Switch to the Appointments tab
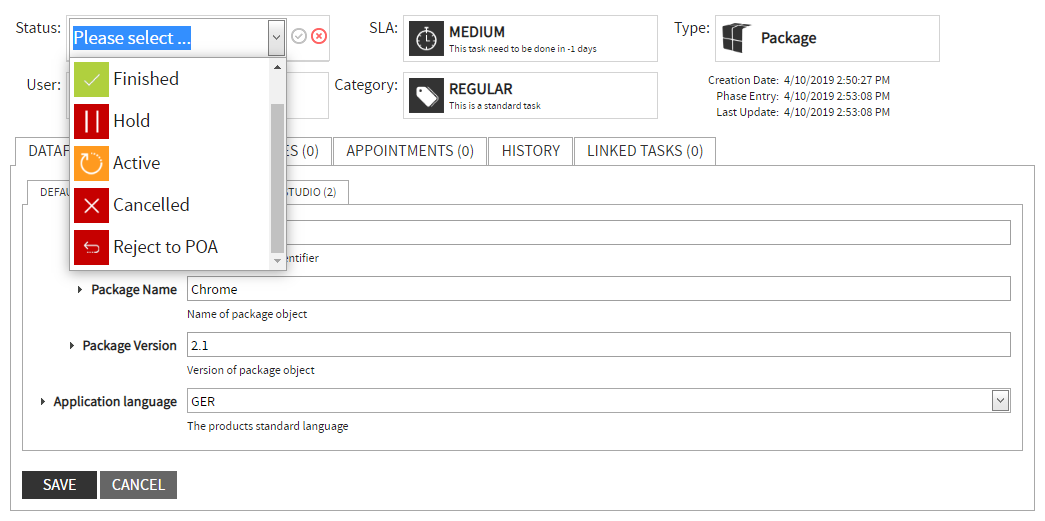This screenshot has width=1045, height=521. point(409,151)
